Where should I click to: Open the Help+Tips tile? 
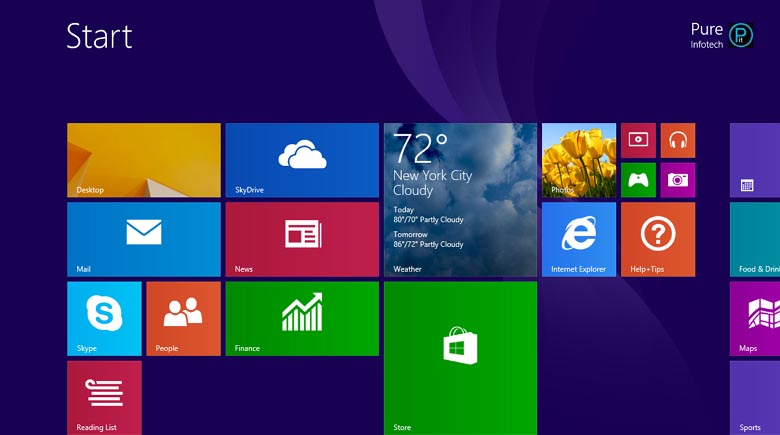[x=658, y=239]
